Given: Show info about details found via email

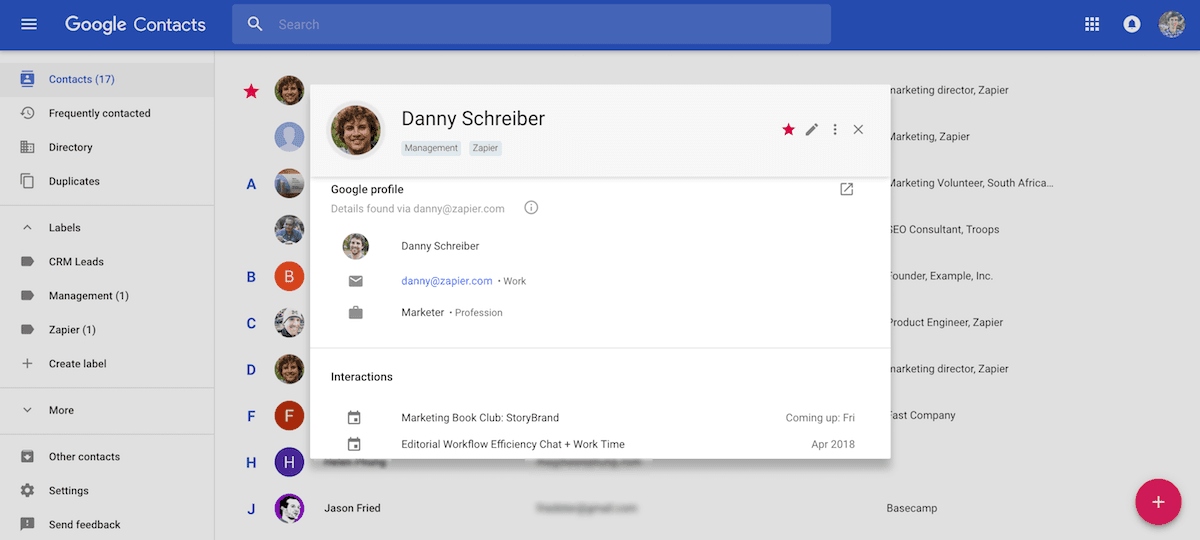Looking at the screenshot, I should pos(531,208).
